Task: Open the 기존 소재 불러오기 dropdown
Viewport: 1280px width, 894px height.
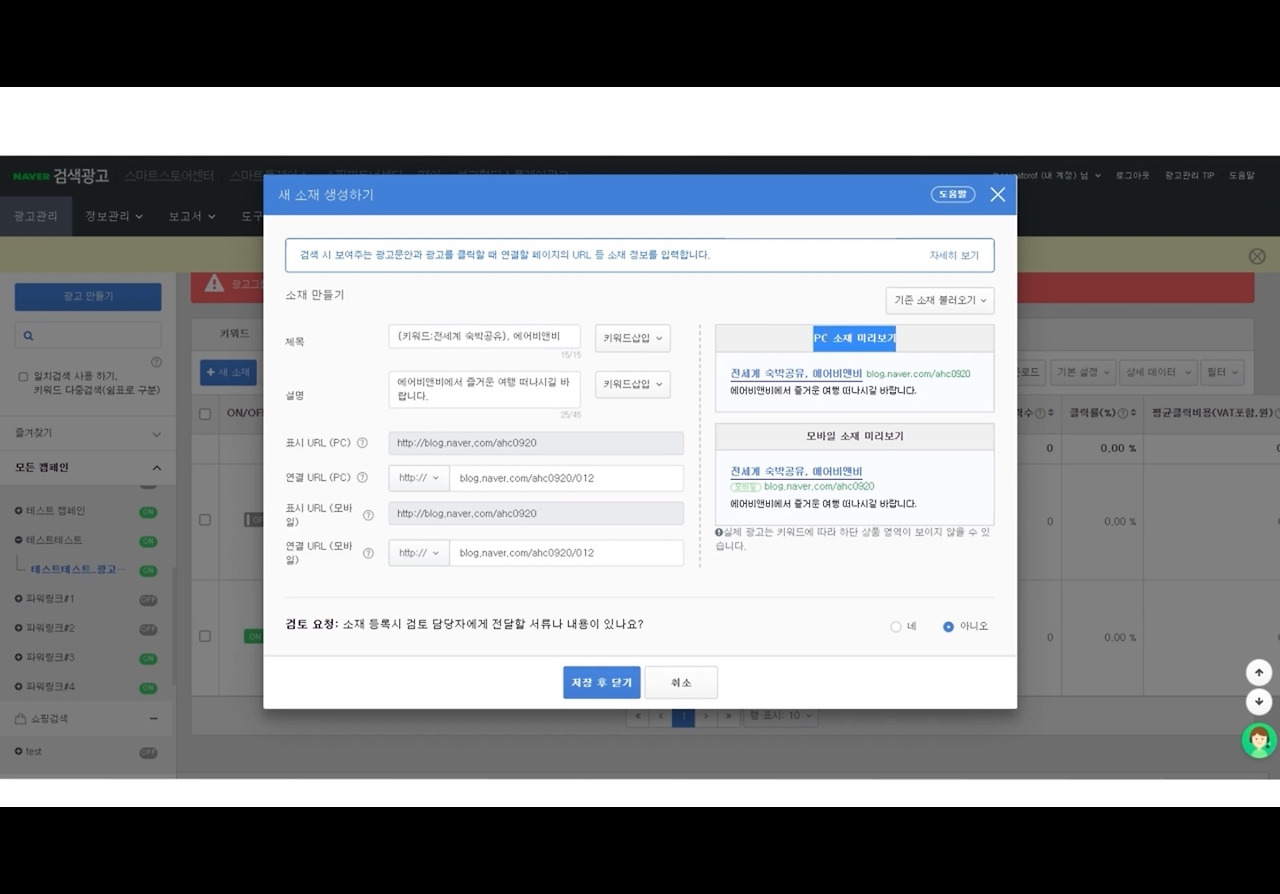Action: [x=940, y=300]
